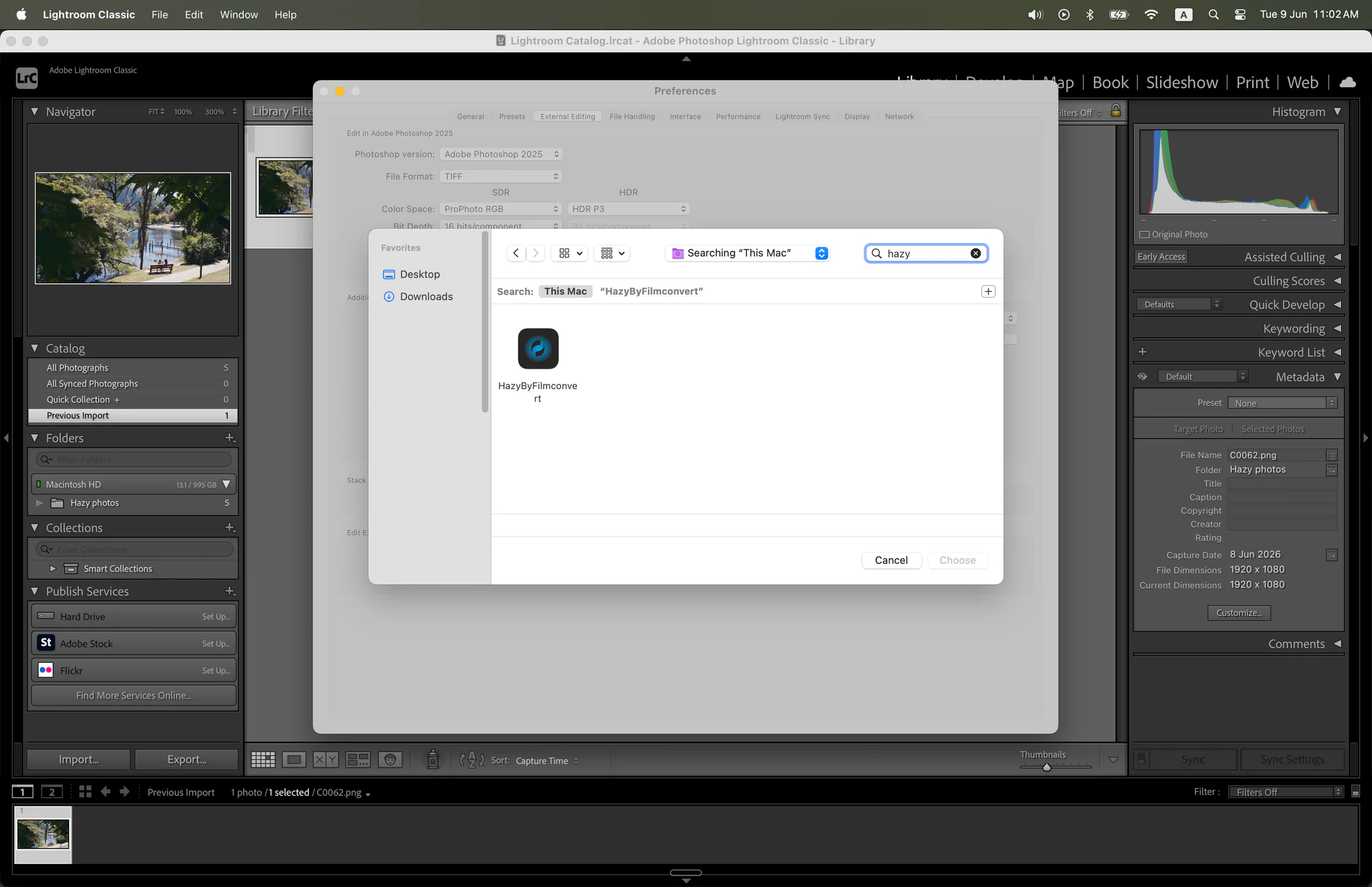1372x887 pixels.
Task: Adjust the Thumbnails size slider
Action: [x=1046, y=767]
